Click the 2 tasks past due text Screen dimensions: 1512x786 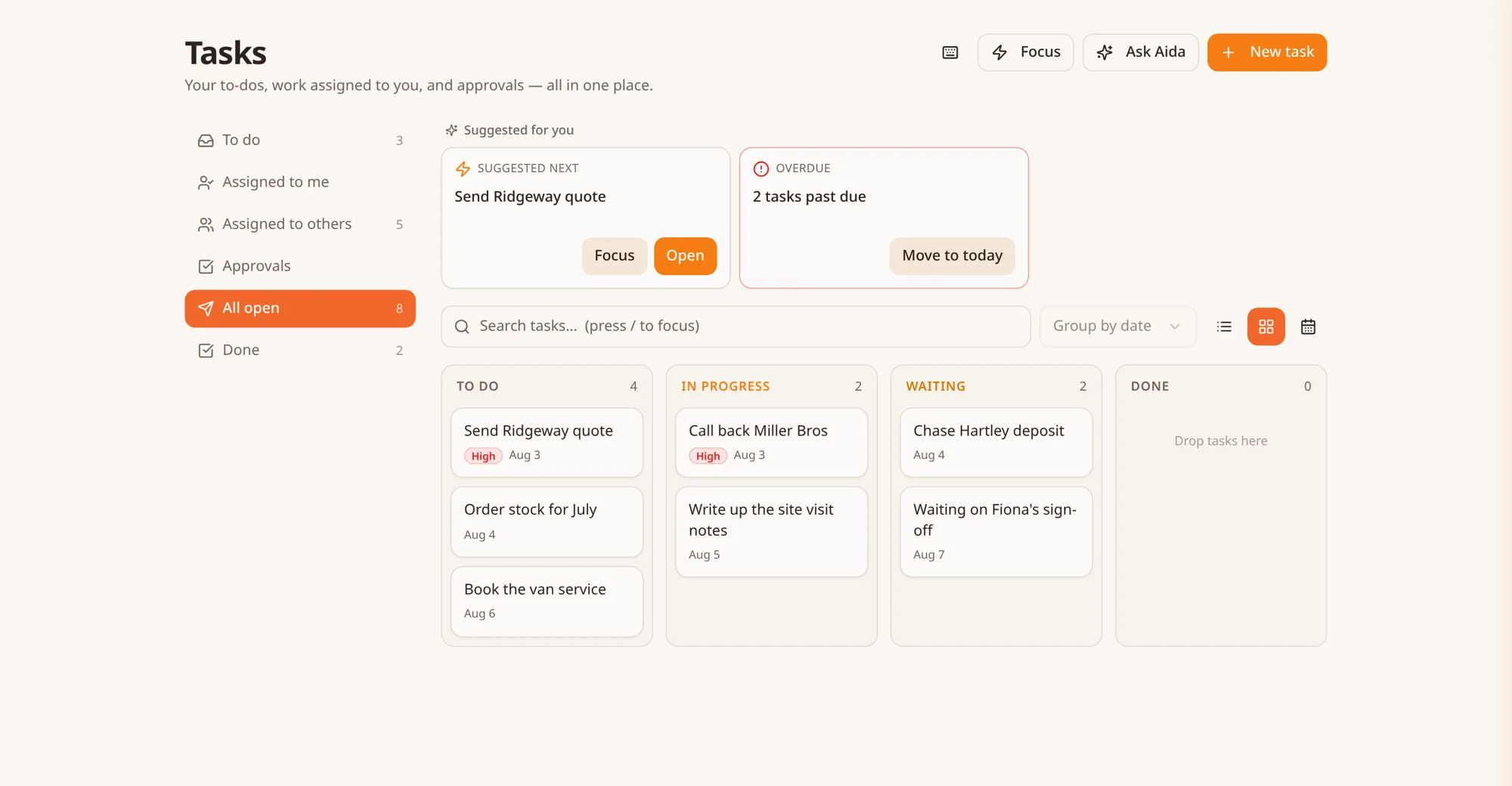pyautogui.click(x=809, y=196)
